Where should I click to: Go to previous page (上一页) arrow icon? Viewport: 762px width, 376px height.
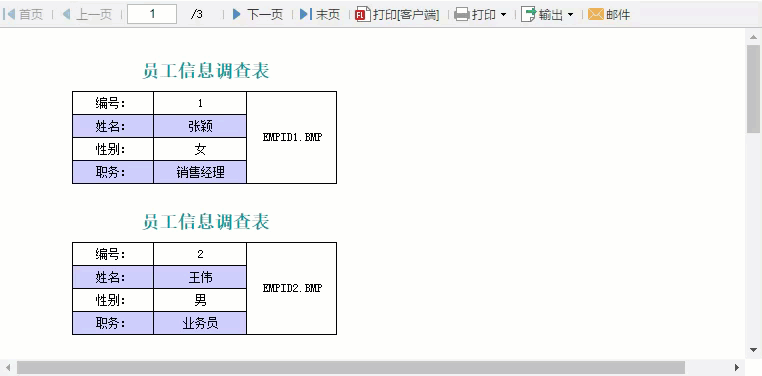67,14
